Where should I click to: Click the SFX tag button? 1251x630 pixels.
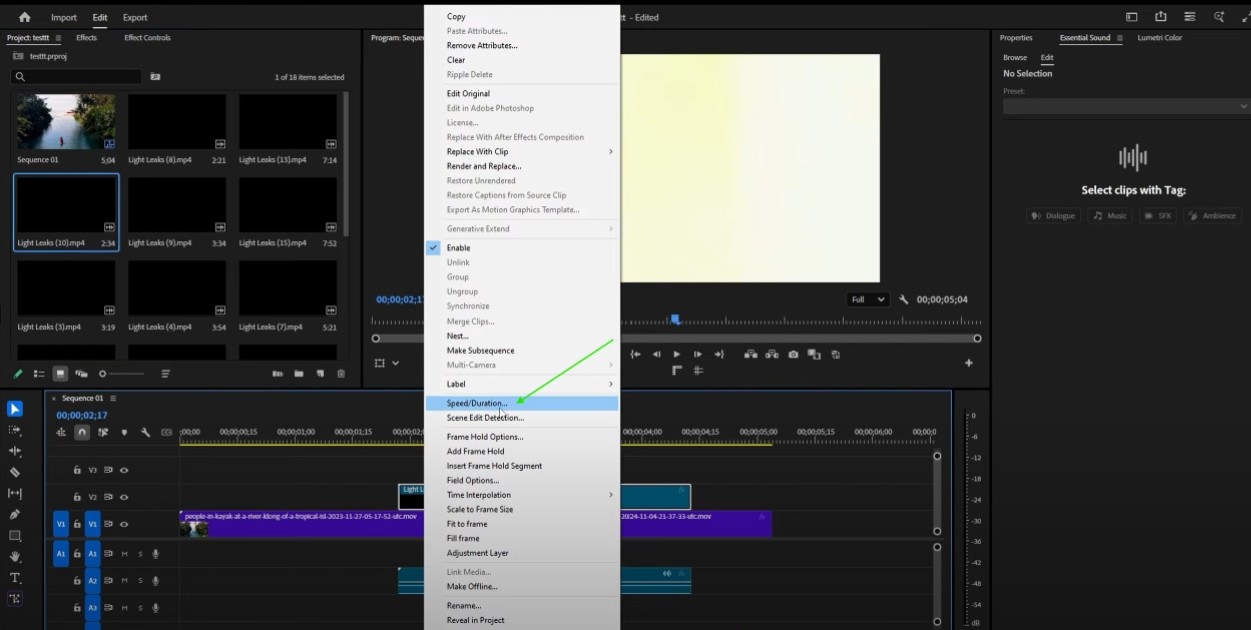(1158, 216)
